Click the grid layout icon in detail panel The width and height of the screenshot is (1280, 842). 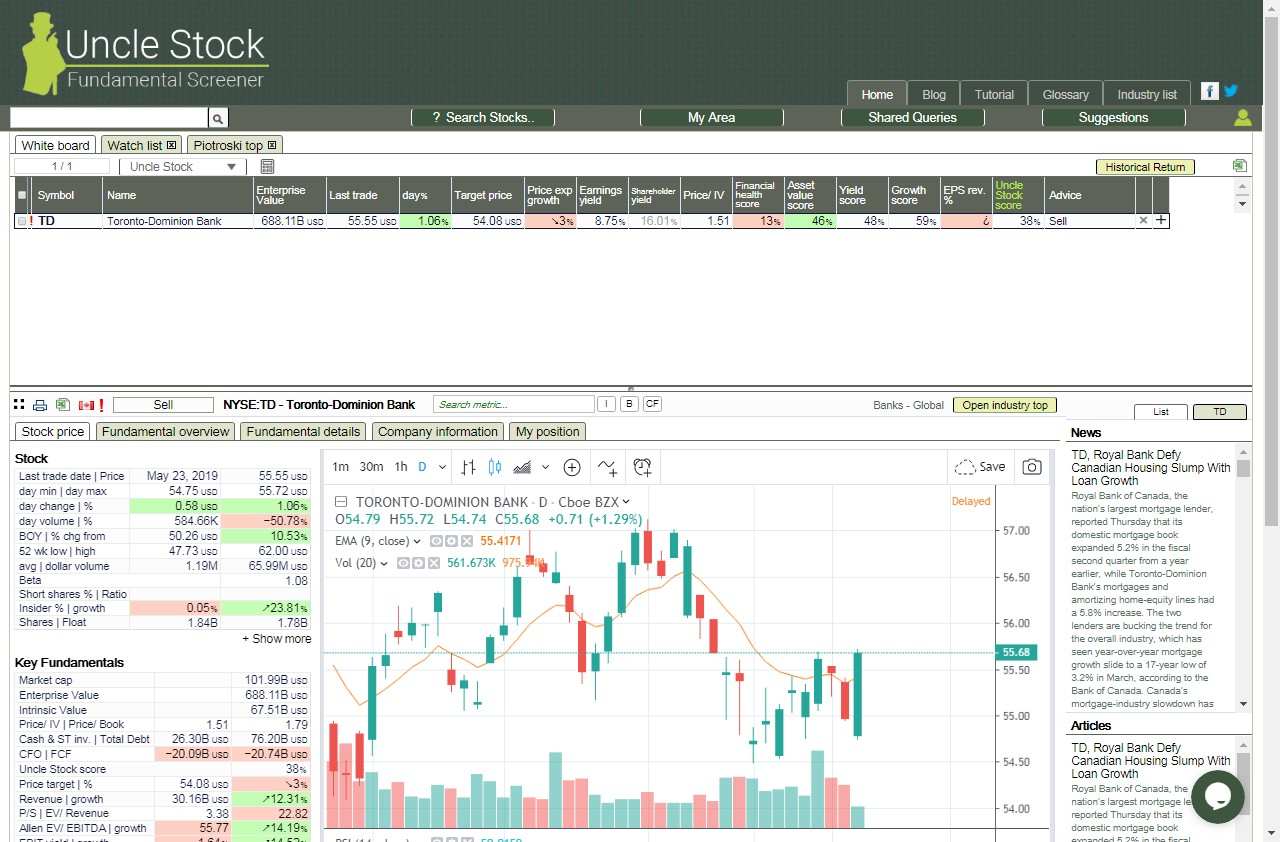tap(19, 405)
